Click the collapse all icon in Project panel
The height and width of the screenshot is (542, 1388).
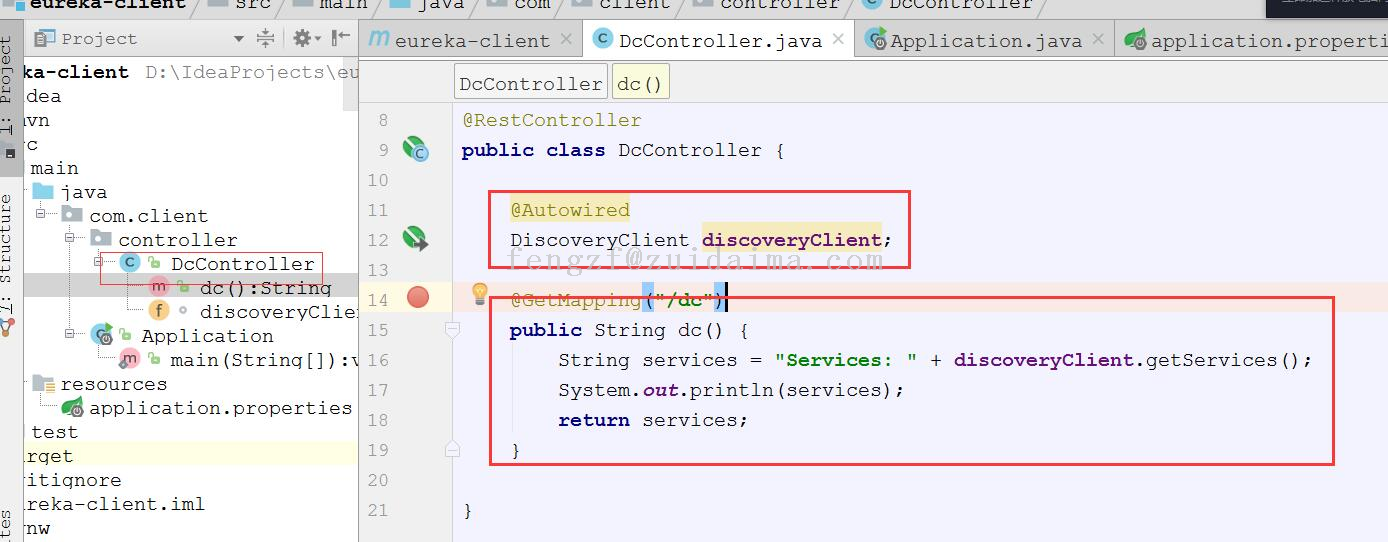point(266,39)
